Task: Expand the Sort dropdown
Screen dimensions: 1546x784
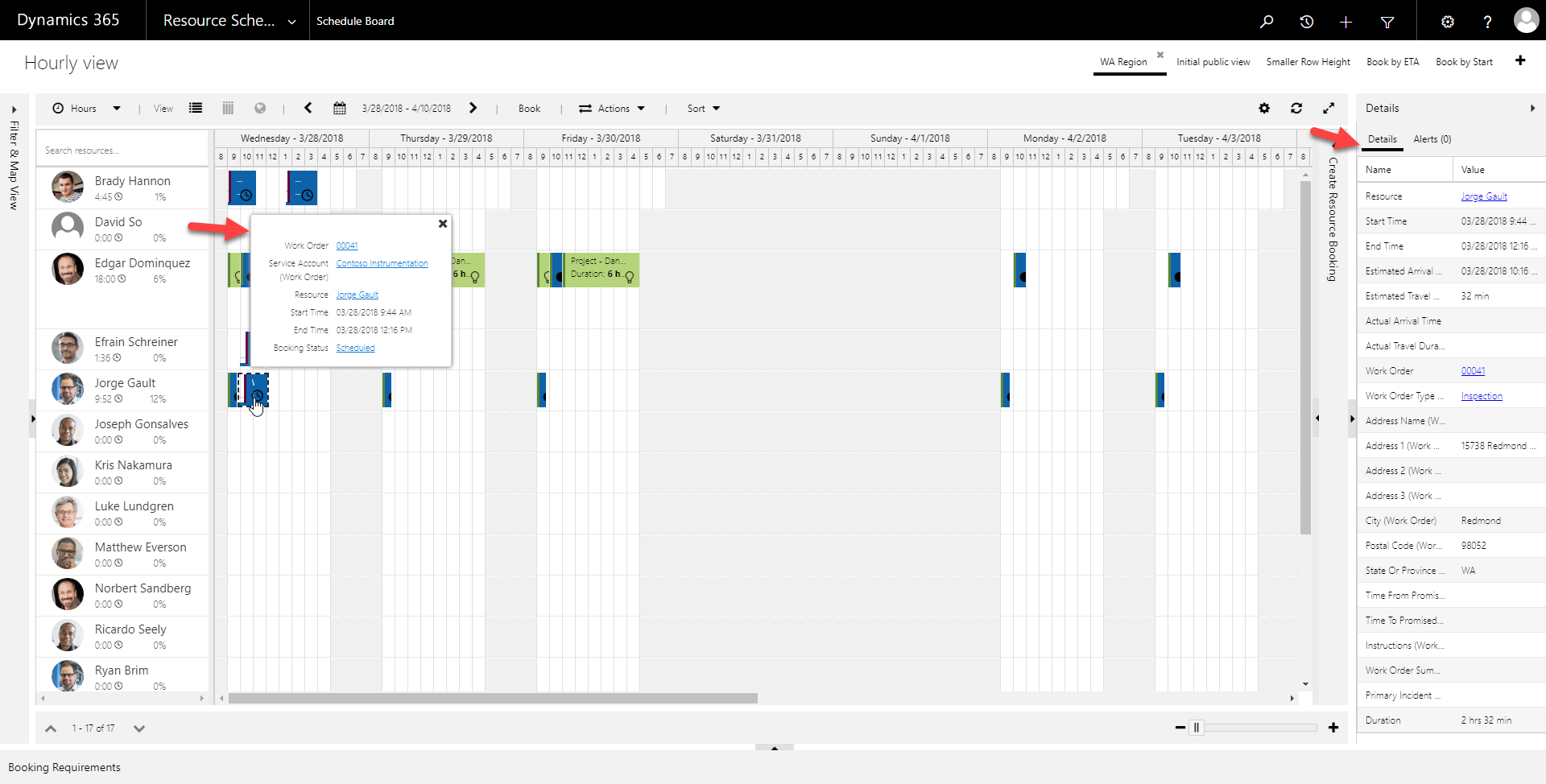Action: click(703, 109)
